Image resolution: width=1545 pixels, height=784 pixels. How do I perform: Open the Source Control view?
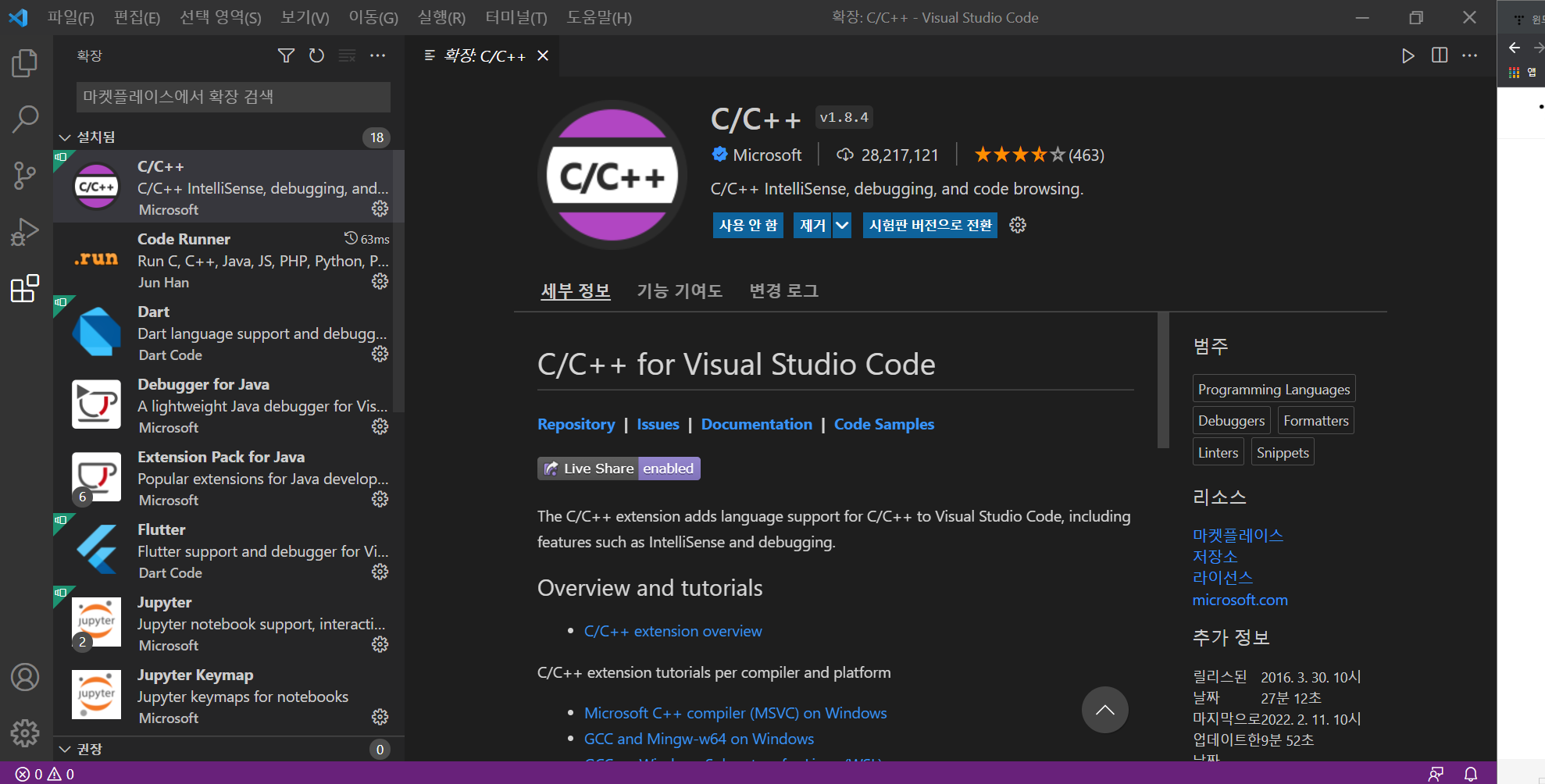[25, 176]
